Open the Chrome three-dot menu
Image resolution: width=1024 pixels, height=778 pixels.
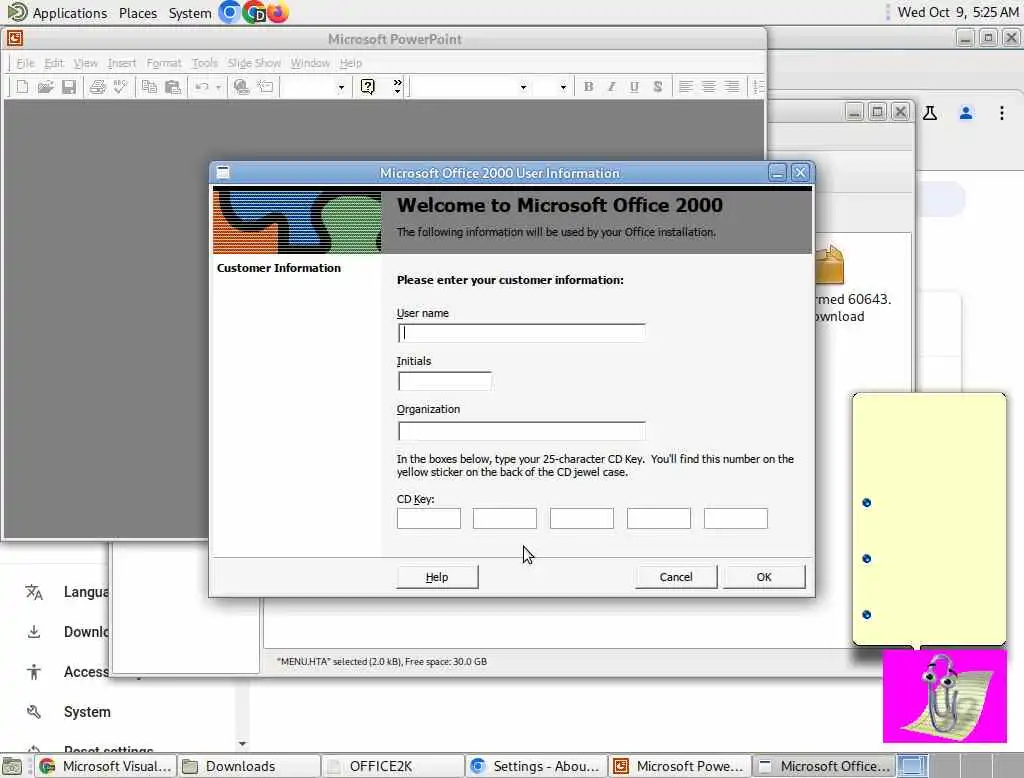[x=1002, y=113]
